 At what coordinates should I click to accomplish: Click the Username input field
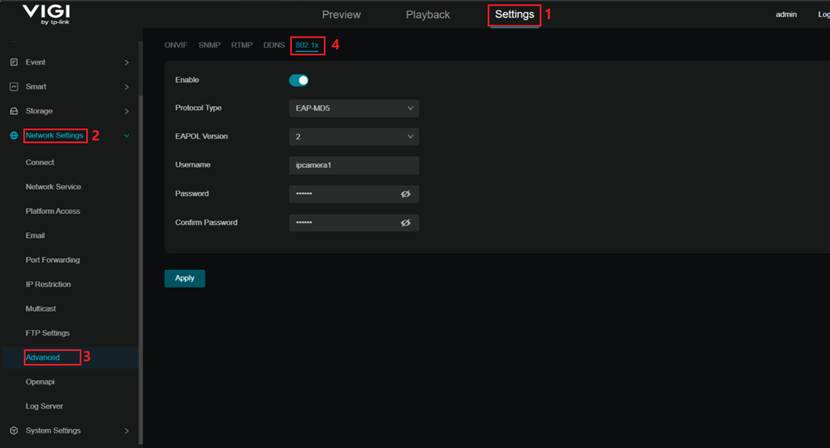click(x=353, y=165)
